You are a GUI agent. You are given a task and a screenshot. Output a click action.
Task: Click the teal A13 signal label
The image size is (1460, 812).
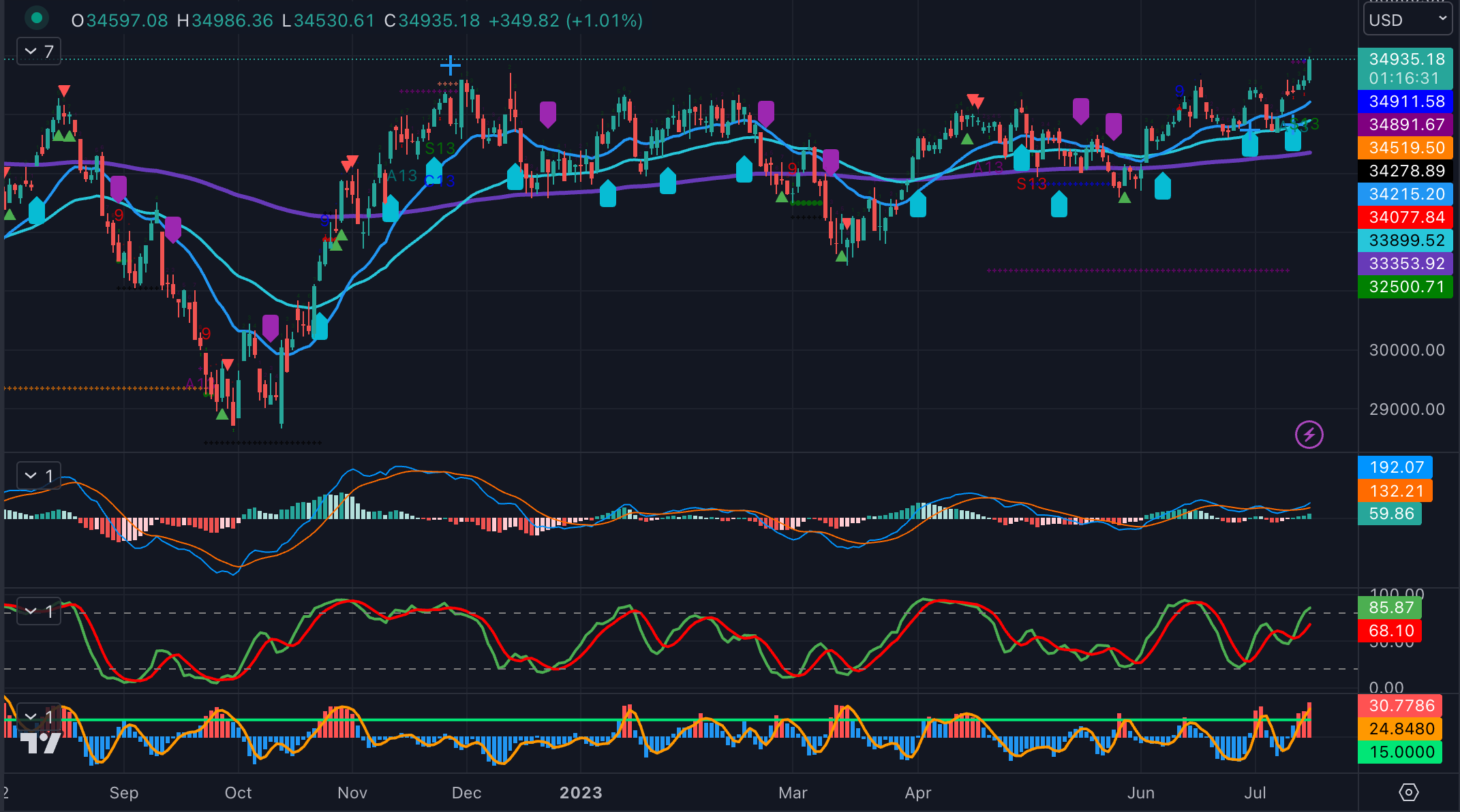[402, 176]
